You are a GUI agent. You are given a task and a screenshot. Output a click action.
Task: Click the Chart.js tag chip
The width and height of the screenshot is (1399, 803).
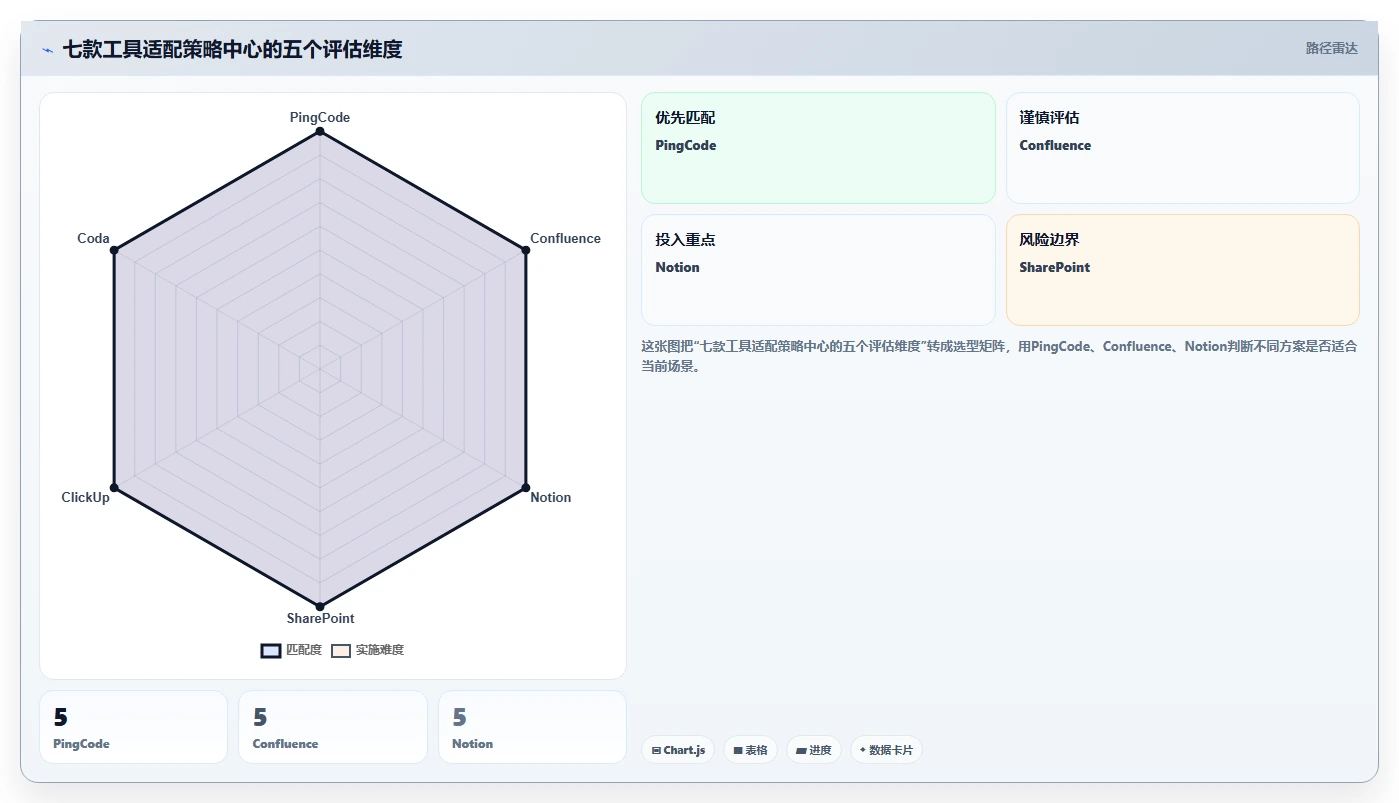click(x=678, y=750)
